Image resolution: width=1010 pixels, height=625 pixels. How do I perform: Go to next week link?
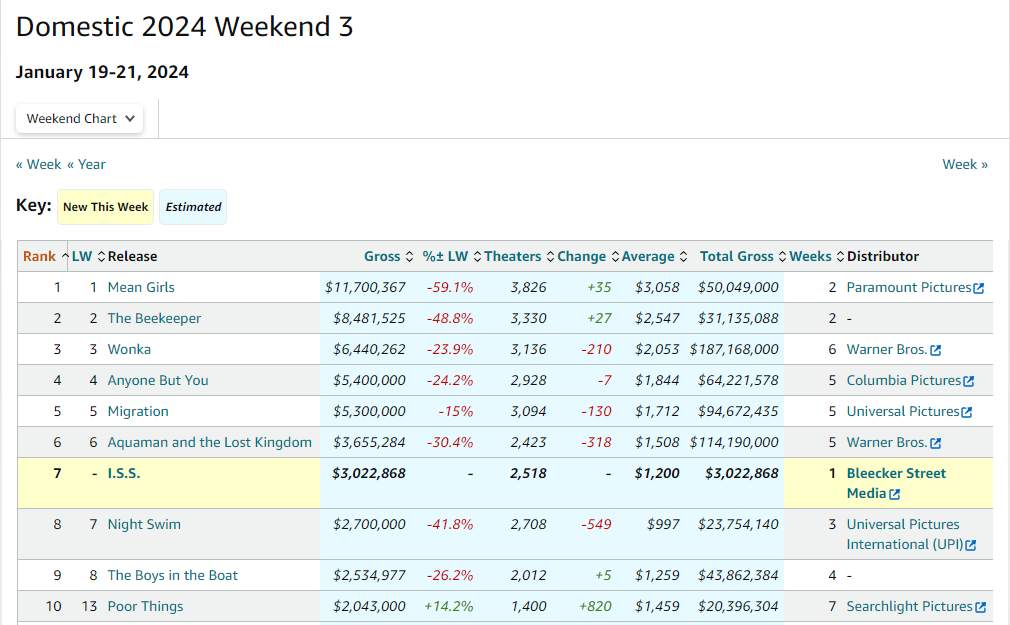coord(965,164)
